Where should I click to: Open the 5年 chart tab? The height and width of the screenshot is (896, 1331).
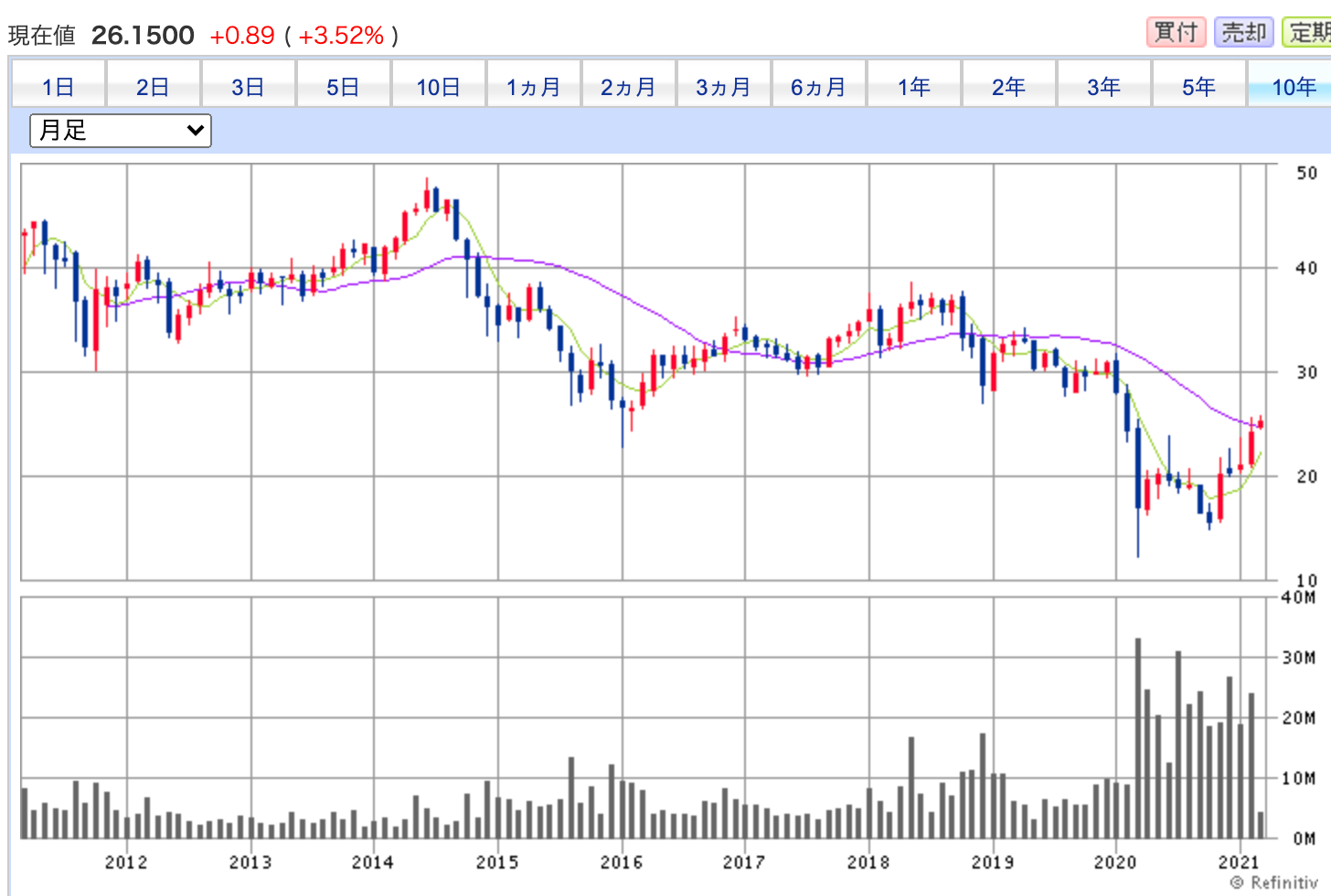(1199, 87)
